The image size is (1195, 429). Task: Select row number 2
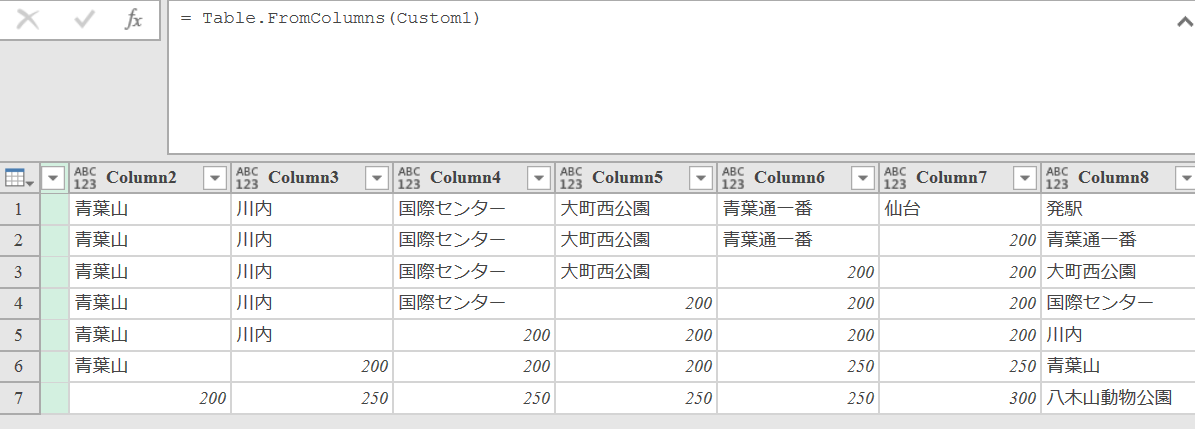pos(20,240)
